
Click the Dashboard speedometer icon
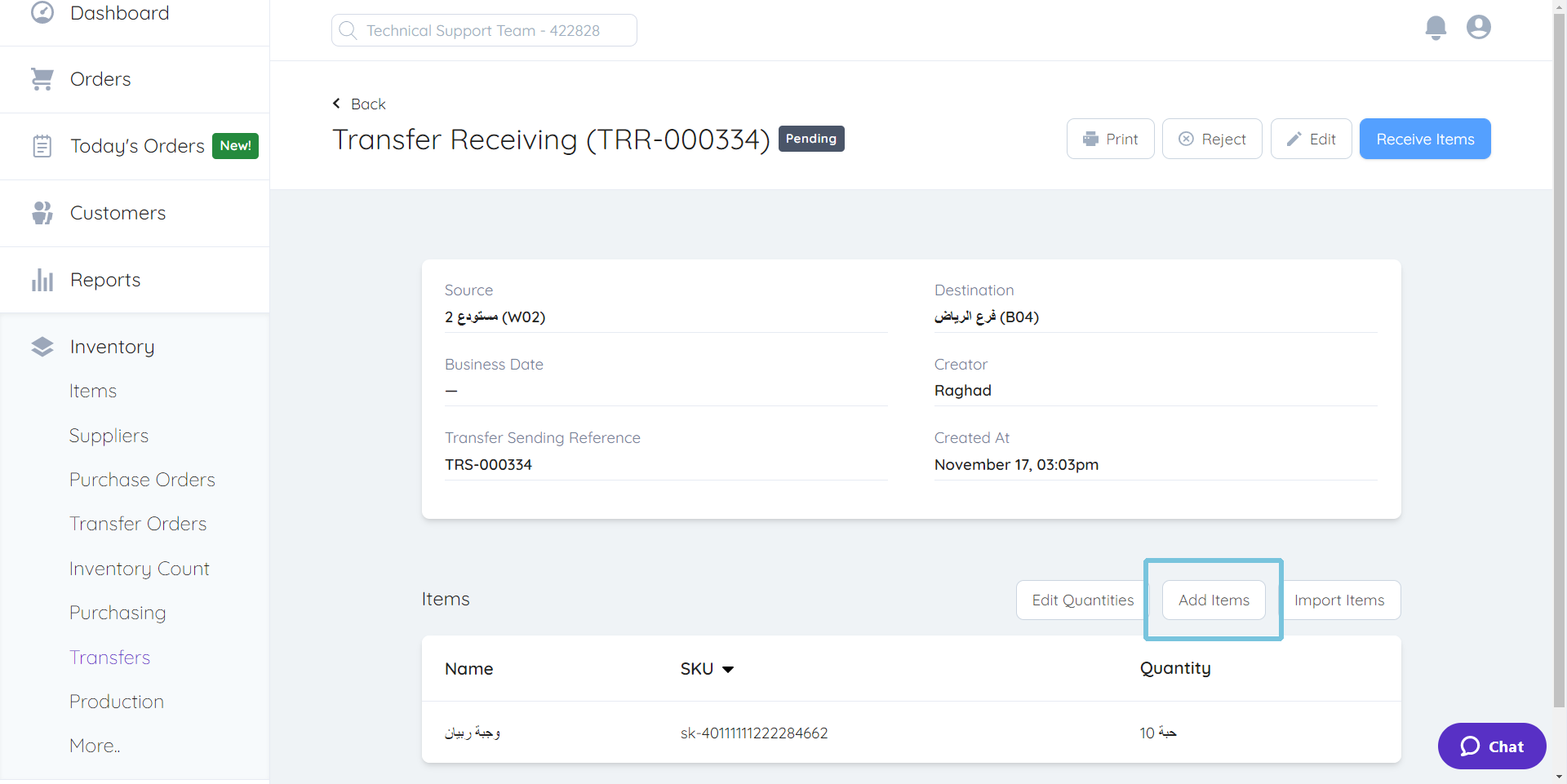point(42,12)
